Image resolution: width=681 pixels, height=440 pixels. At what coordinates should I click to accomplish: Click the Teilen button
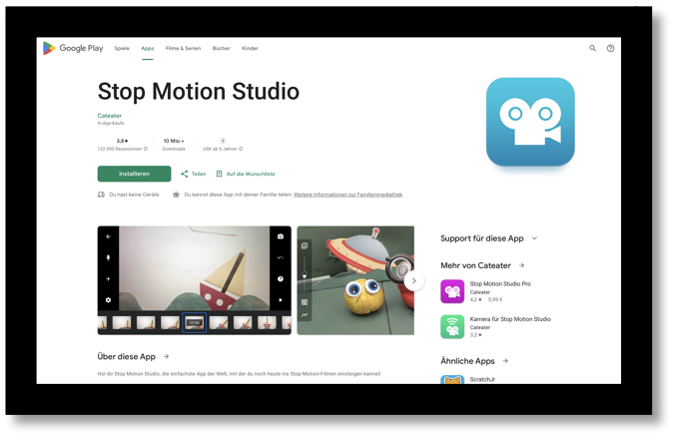194,174
